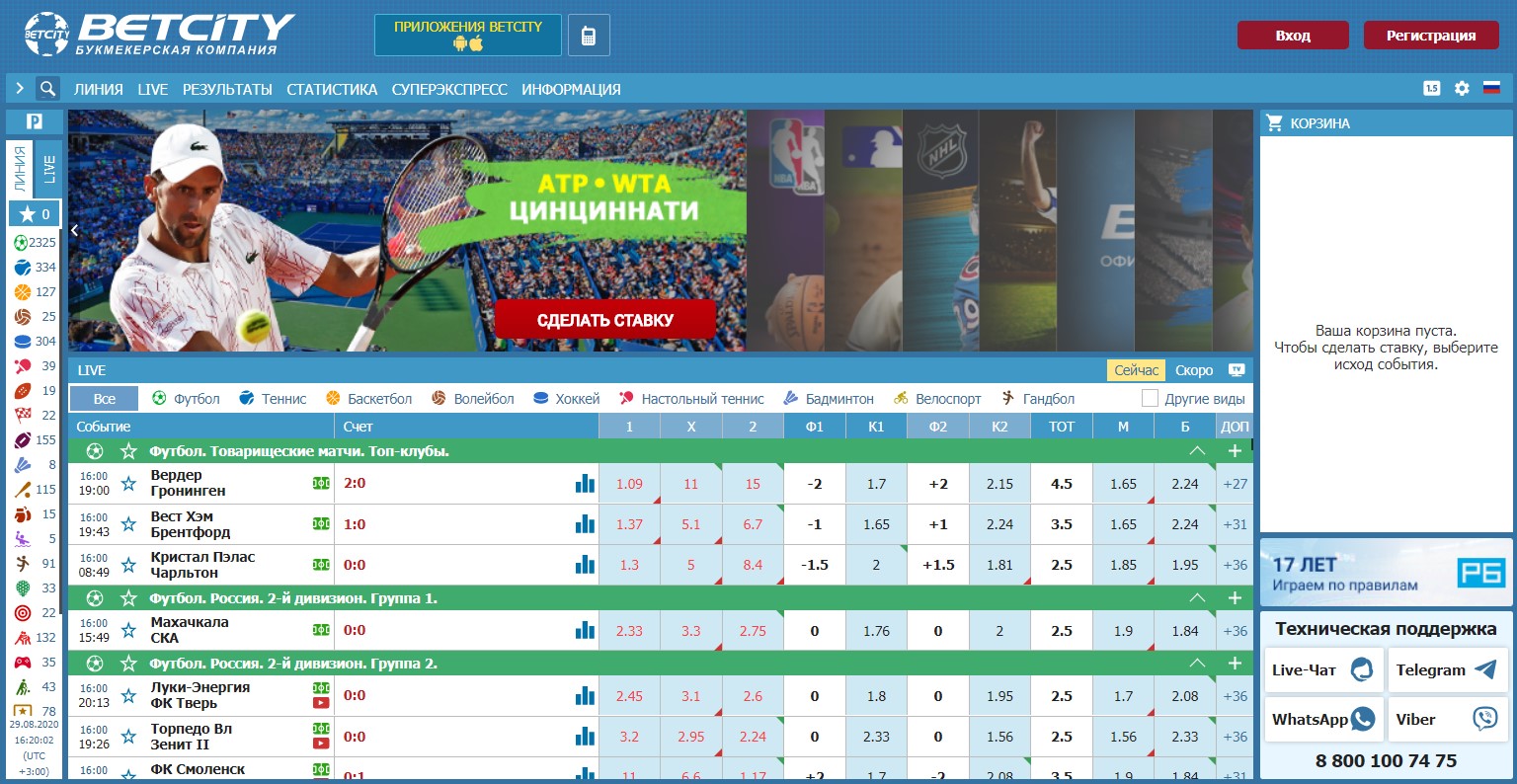Viewport: 1517px width, 784px height.
Task: Star the Россия 2-й дивизион Группа 1 league
Action: pyautogui.click(x=127, y=598)
